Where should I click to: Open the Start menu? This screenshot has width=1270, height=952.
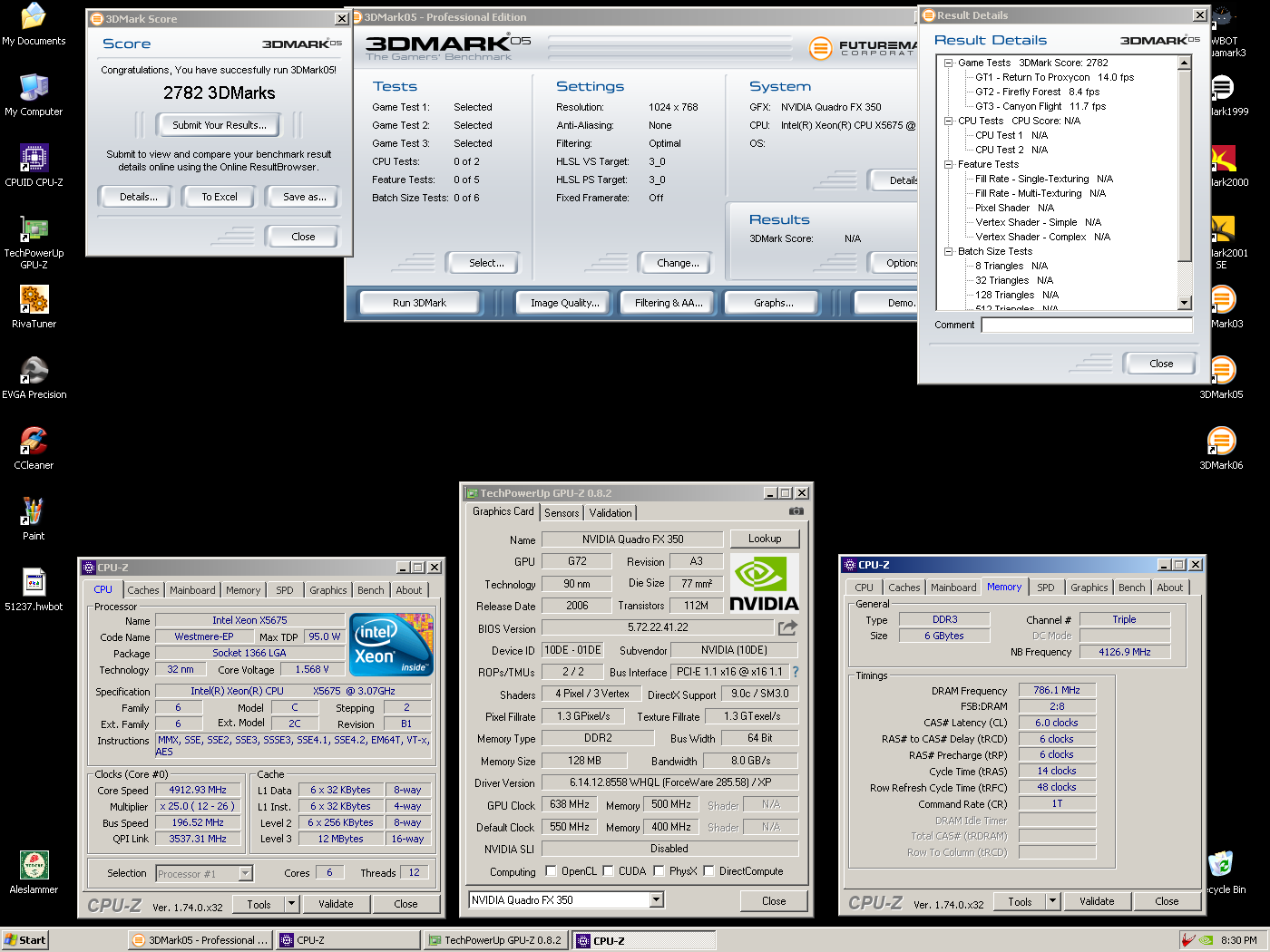click(24, 940)
